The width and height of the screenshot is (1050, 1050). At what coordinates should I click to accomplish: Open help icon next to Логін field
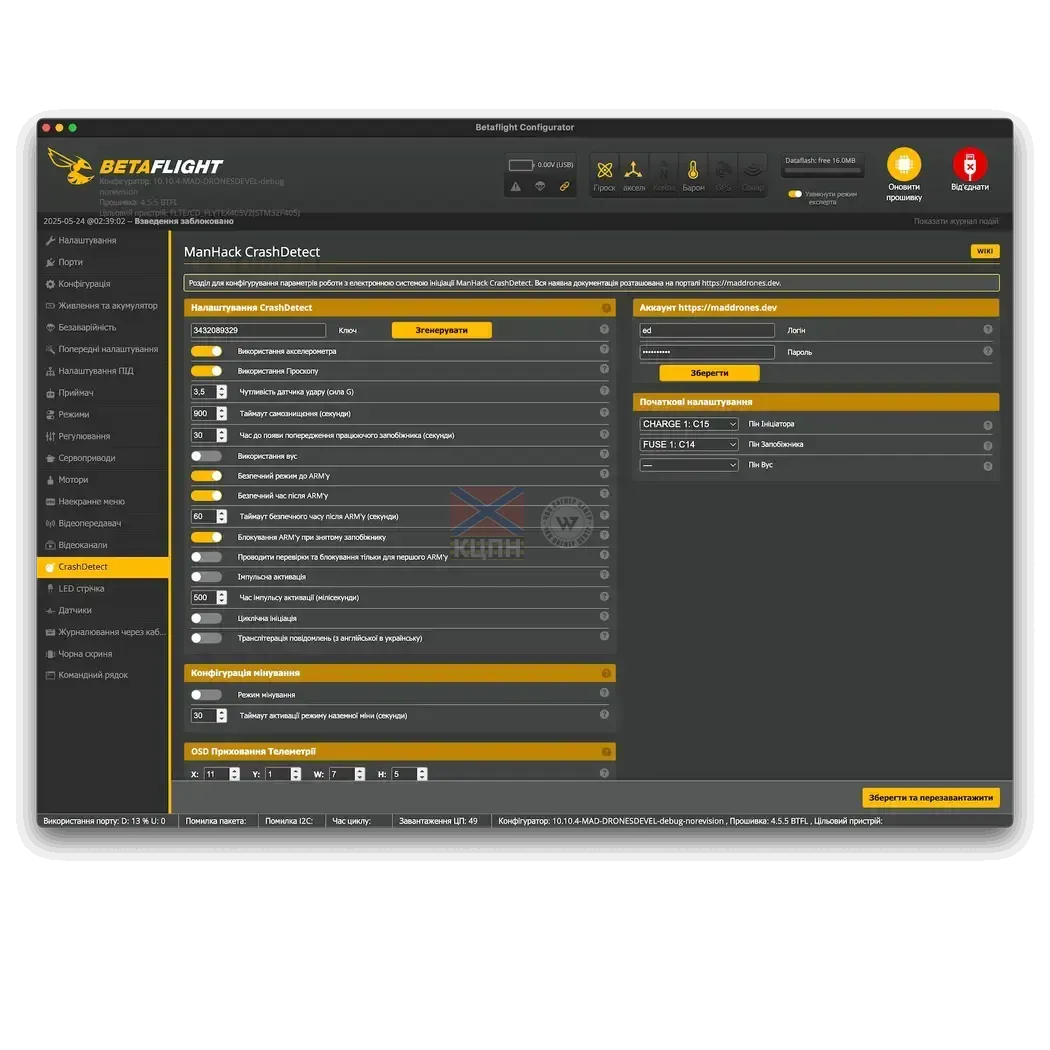click(988, 329)
